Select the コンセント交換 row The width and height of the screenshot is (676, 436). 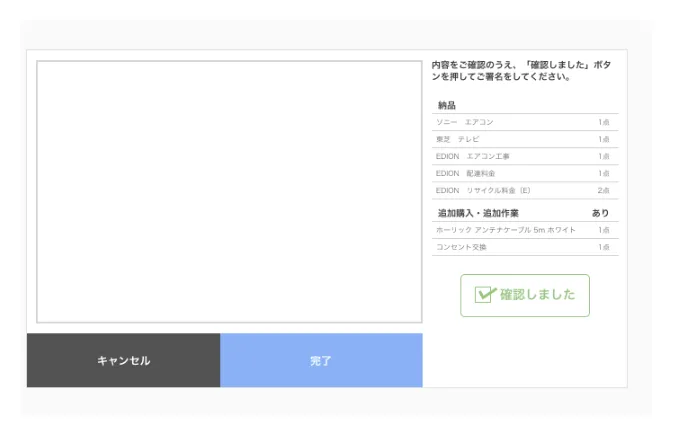click(x=524, y=247)
